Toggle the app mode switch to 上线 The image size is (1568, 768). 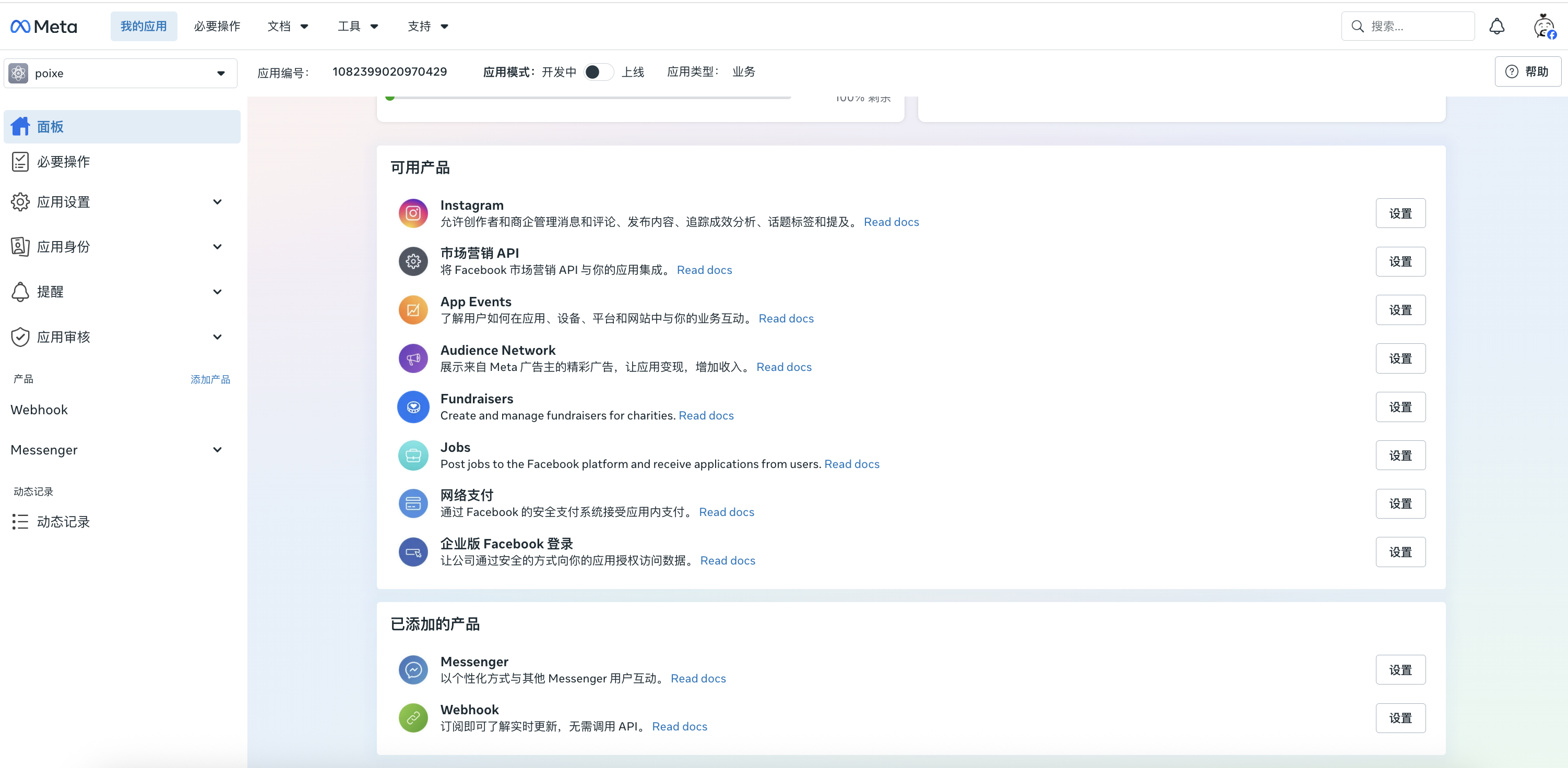click(598, 72)
